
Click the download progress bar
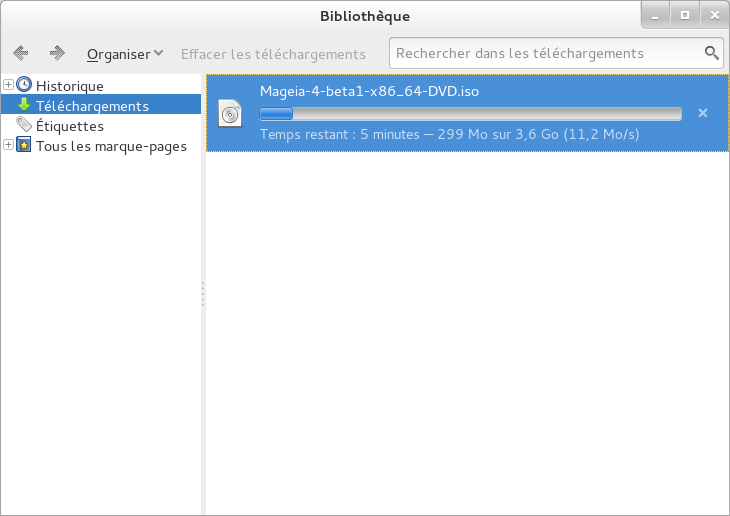click(471, 114)
